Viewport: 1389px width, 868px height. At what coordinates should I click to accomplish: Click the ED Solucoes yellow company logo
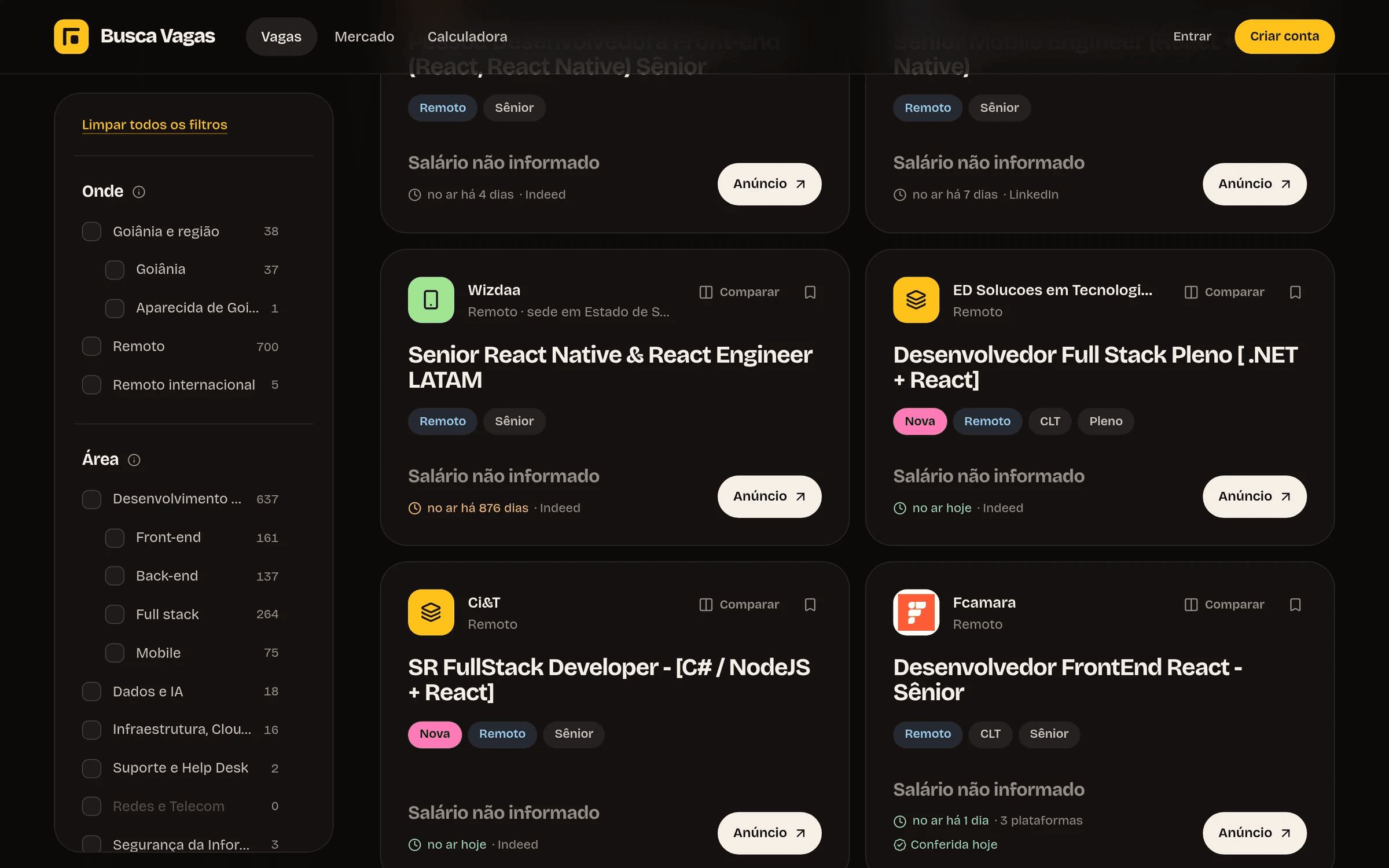[916, 300]
